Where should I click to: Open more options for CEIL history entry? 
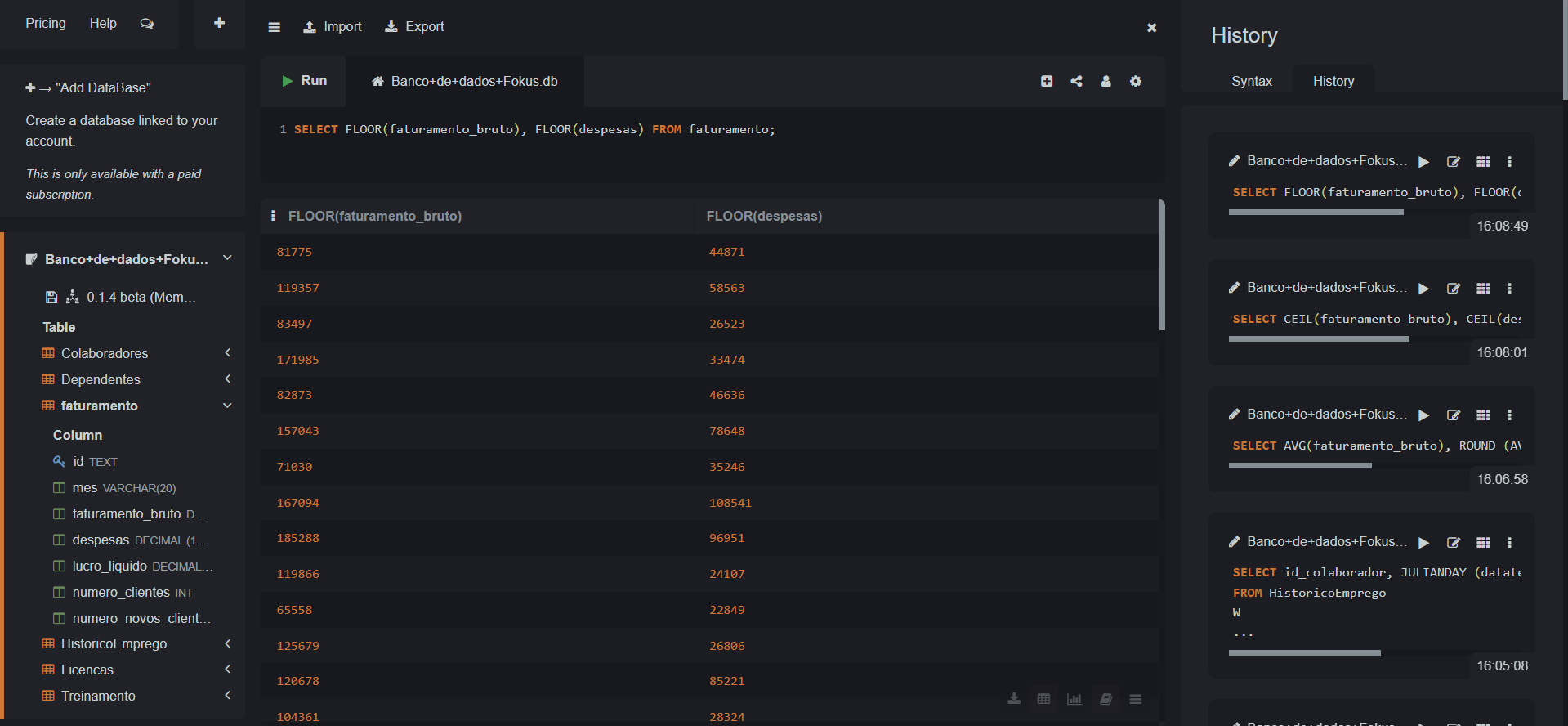pos(1509,289)
